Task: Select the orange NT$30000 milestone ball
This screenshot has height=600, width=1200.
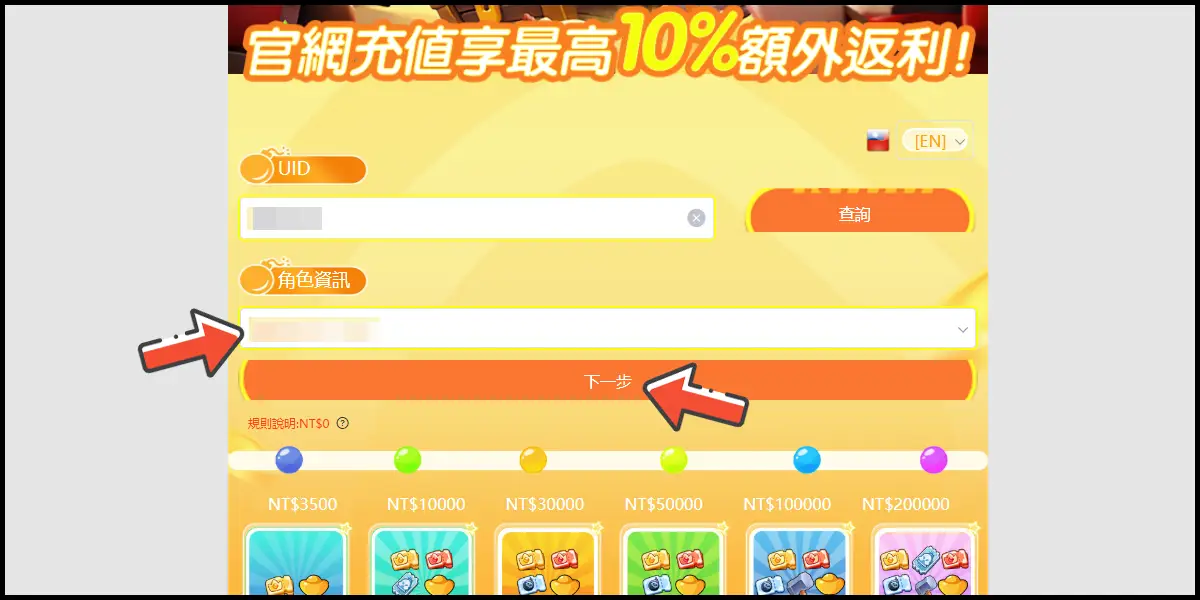Action: coord(533,460)
